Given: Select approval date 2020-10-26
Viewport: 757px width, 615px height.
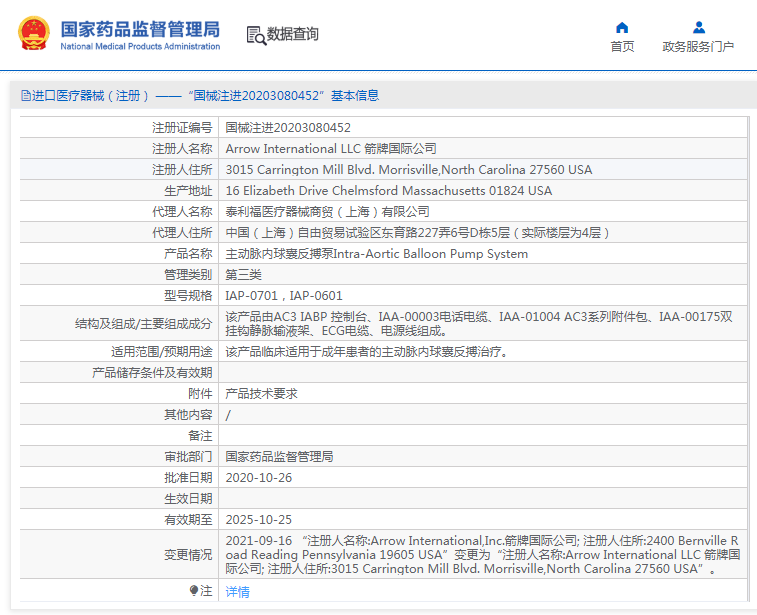Looking at the screenshot, I should click(259, 477).
